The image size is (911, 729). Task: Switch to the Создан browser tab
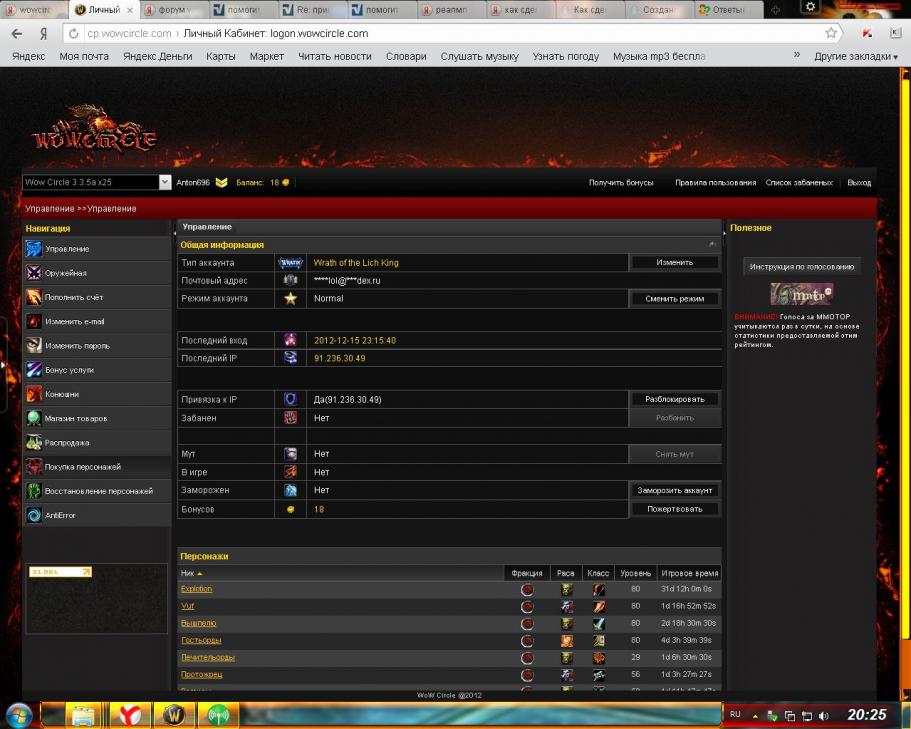pyautogui.click(x=656, y=10)
